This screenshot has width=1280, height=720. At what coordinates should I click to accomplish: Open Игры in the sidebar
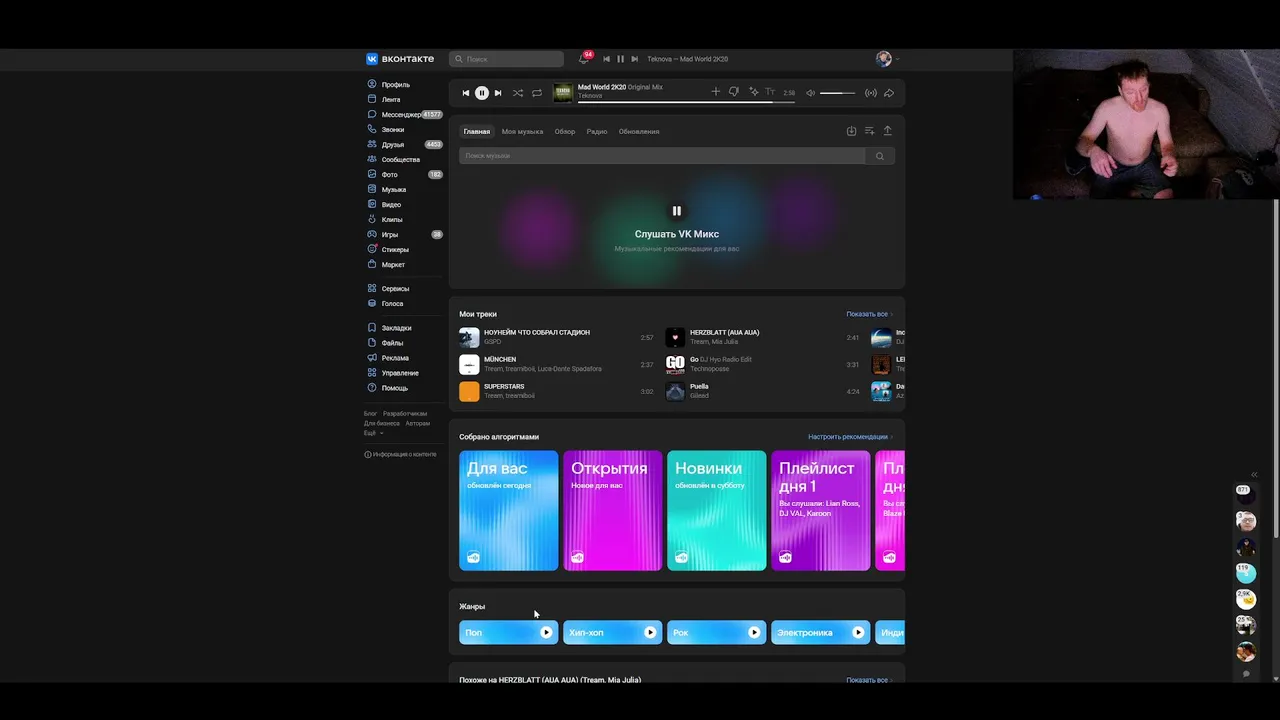click(390, 235)
